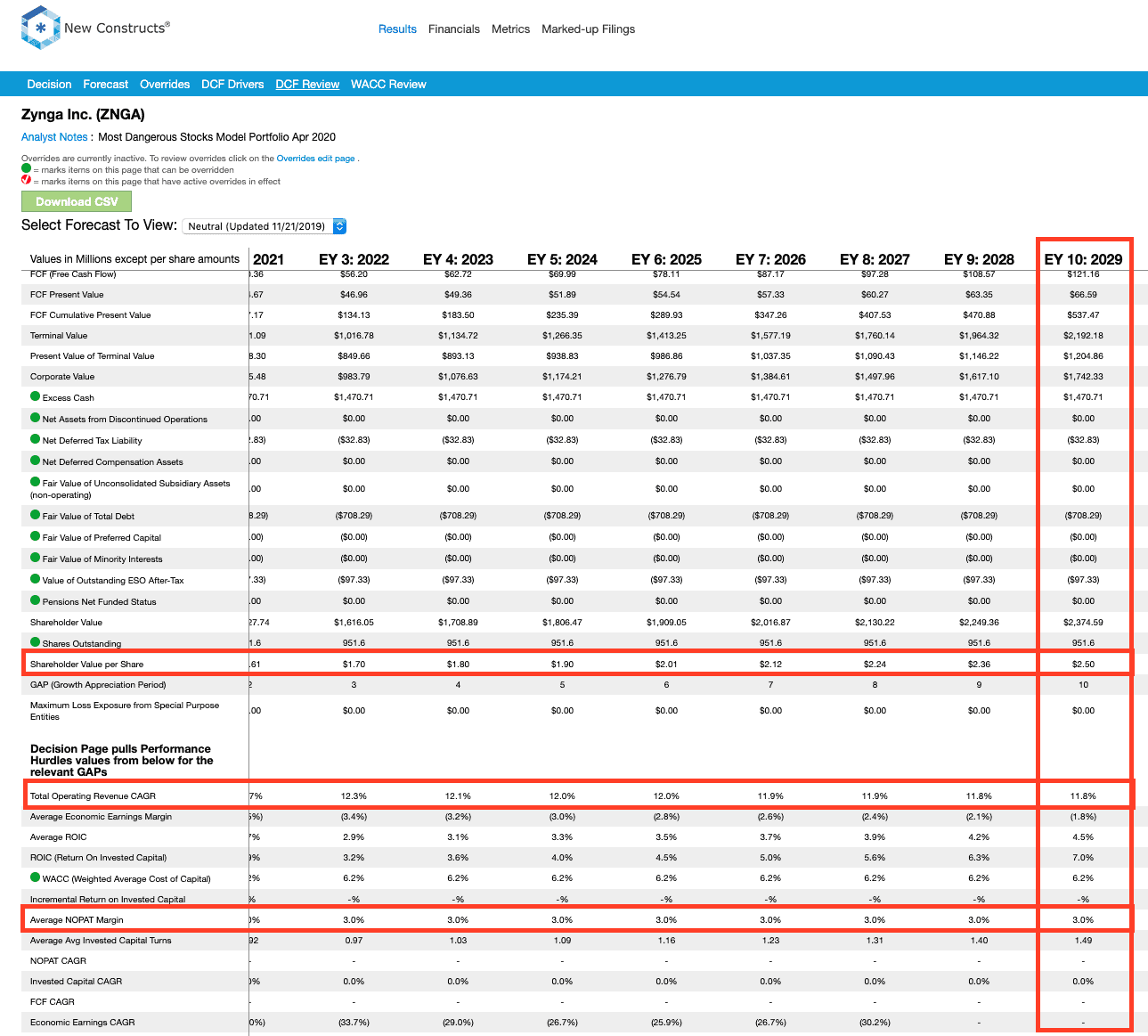This screenshot has width=1148, height=1036.
Task: Click green override dot beside Excess Cash
Action: pos(36,396)
